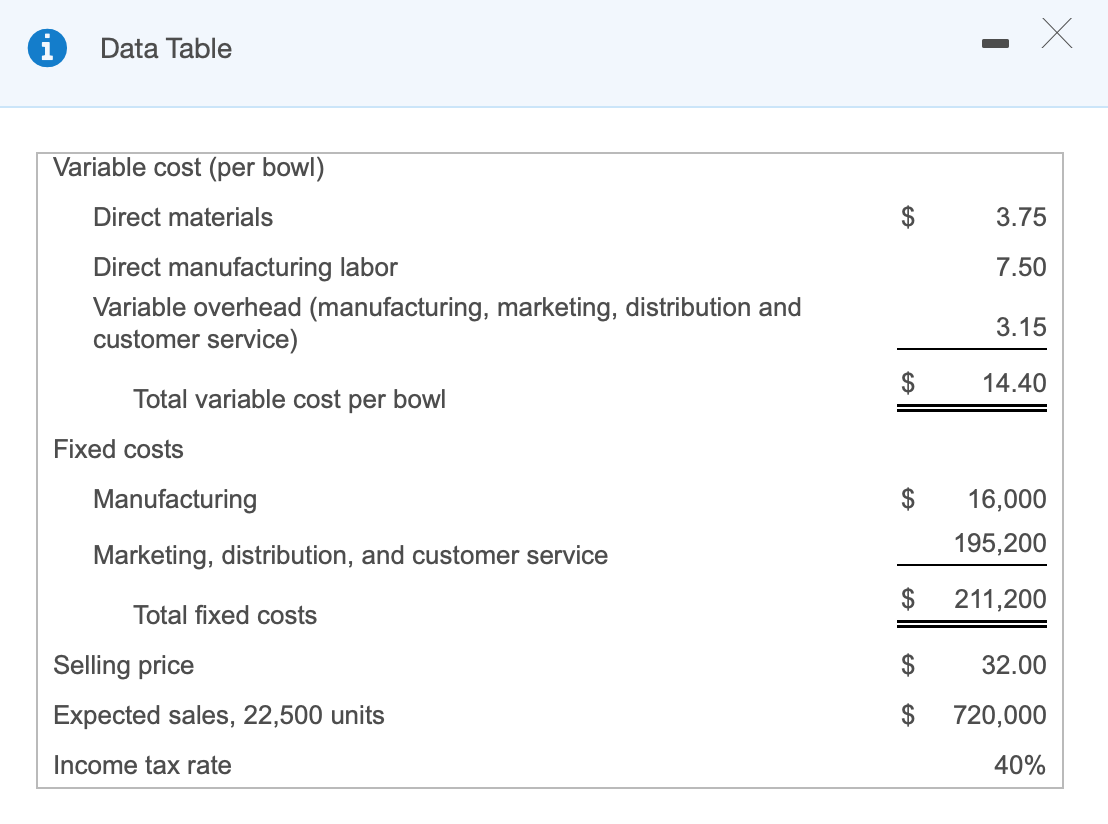Click the Fixed costs heading
The width and height of the screenshot is (1108, 824).
(x=118, y=449)
